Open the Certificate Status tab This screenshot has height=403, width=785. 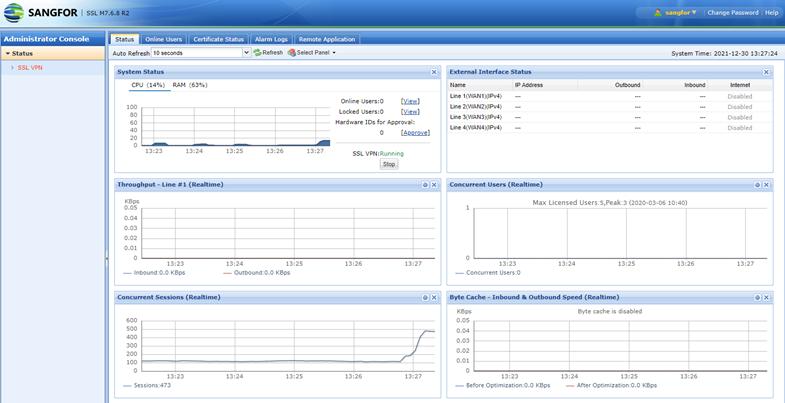click(x=218, y=39)
